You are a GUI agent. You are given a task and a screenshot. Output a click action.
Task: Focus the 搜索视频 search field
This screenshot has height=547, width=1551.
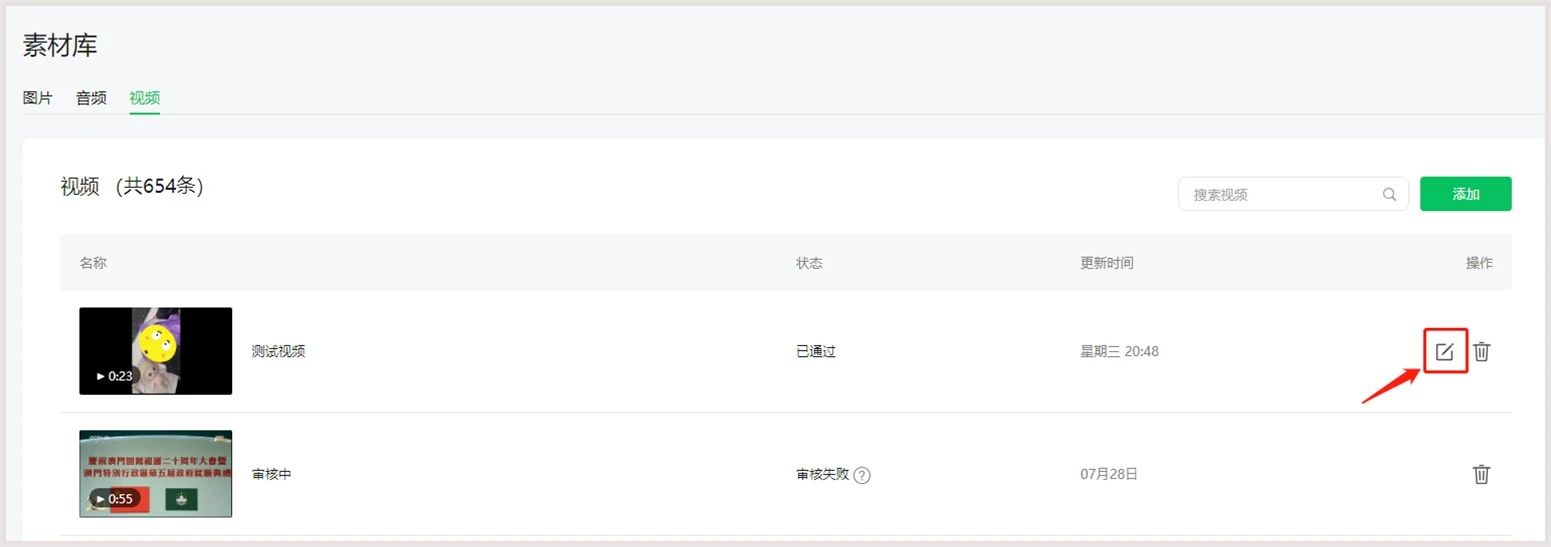(1293, 194)
